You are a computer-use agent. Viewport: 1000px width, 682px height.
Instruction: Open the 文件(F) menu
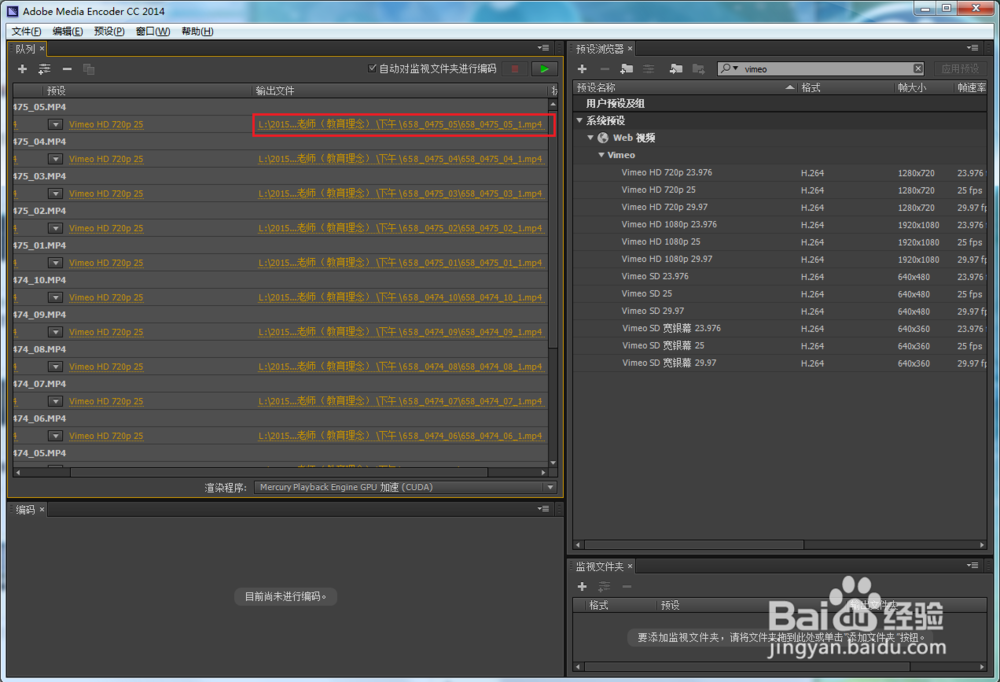click(26, 31)
